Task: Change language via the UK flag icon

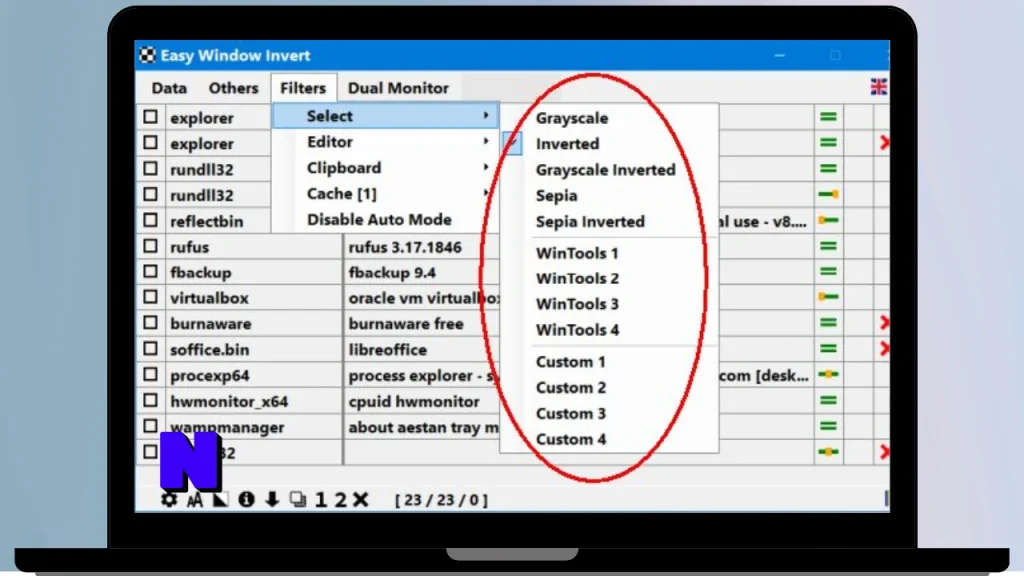Action: coord(878,87)
